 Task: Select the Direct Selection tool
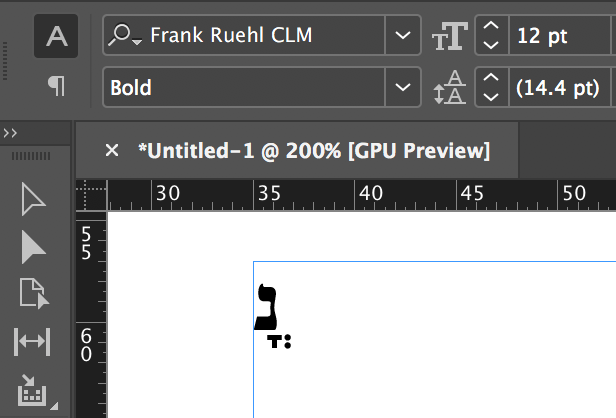tap(33, 247)
